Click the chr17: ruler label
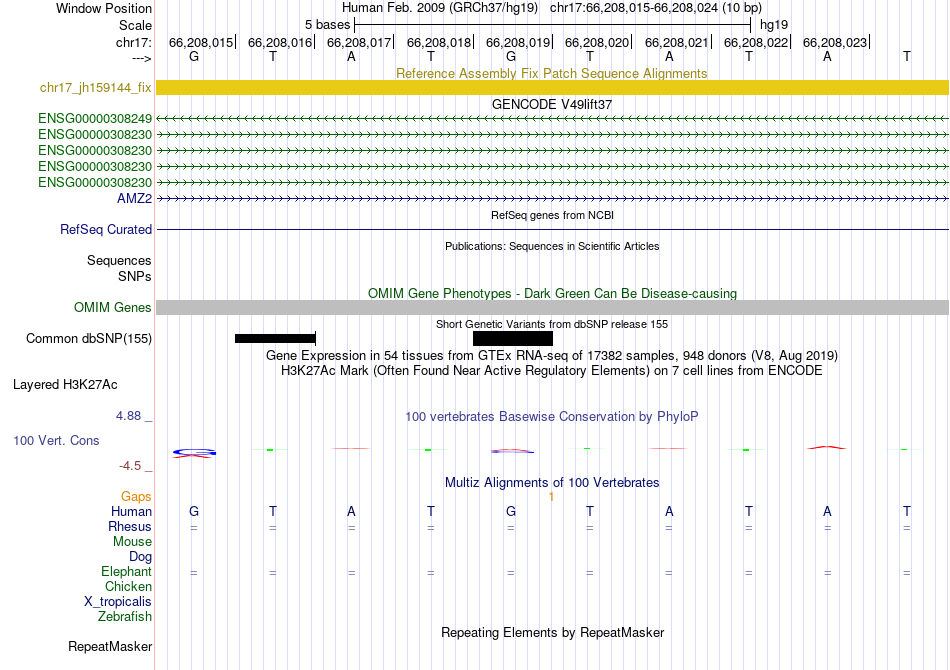The image size is (950, 670). pyautogui.click(x=134, y=43)
